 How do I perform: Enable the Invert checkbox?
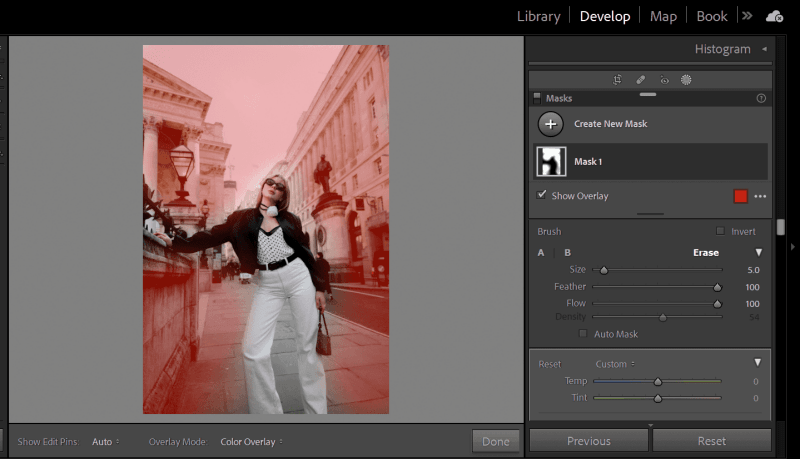720,231
